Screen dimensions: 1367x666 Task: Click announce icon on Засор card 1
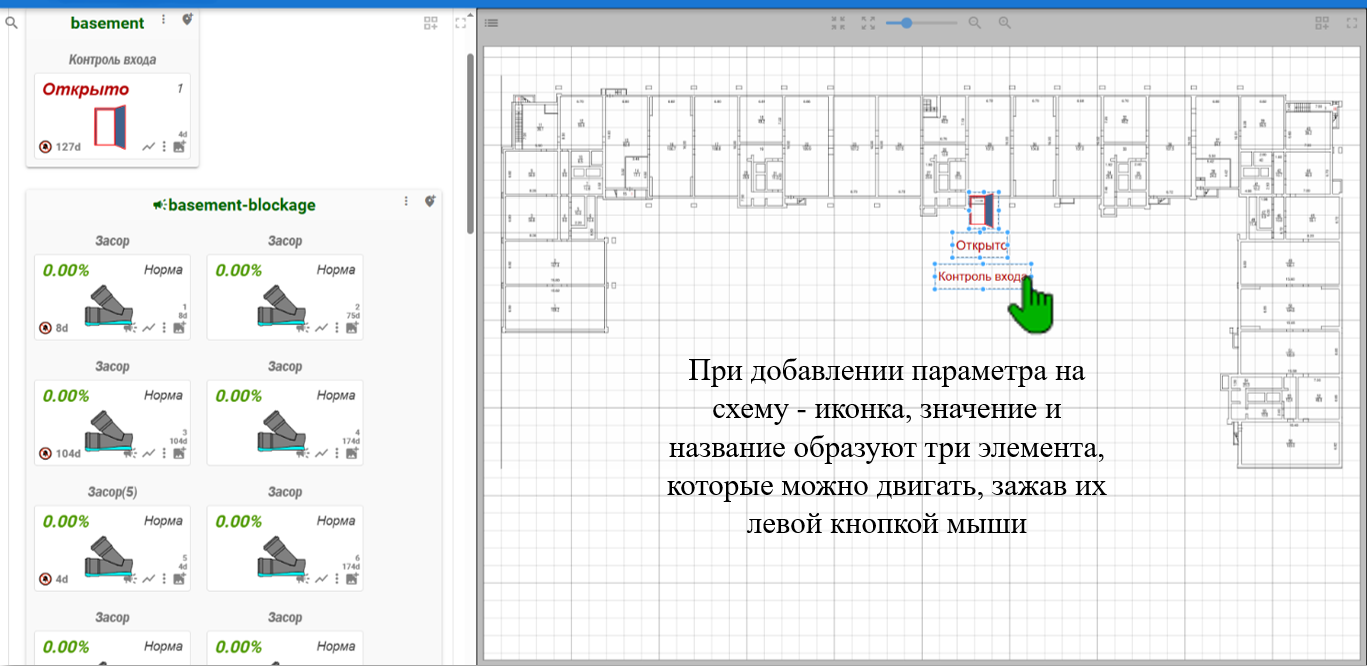pyautogui.click(x=130, y=327)
